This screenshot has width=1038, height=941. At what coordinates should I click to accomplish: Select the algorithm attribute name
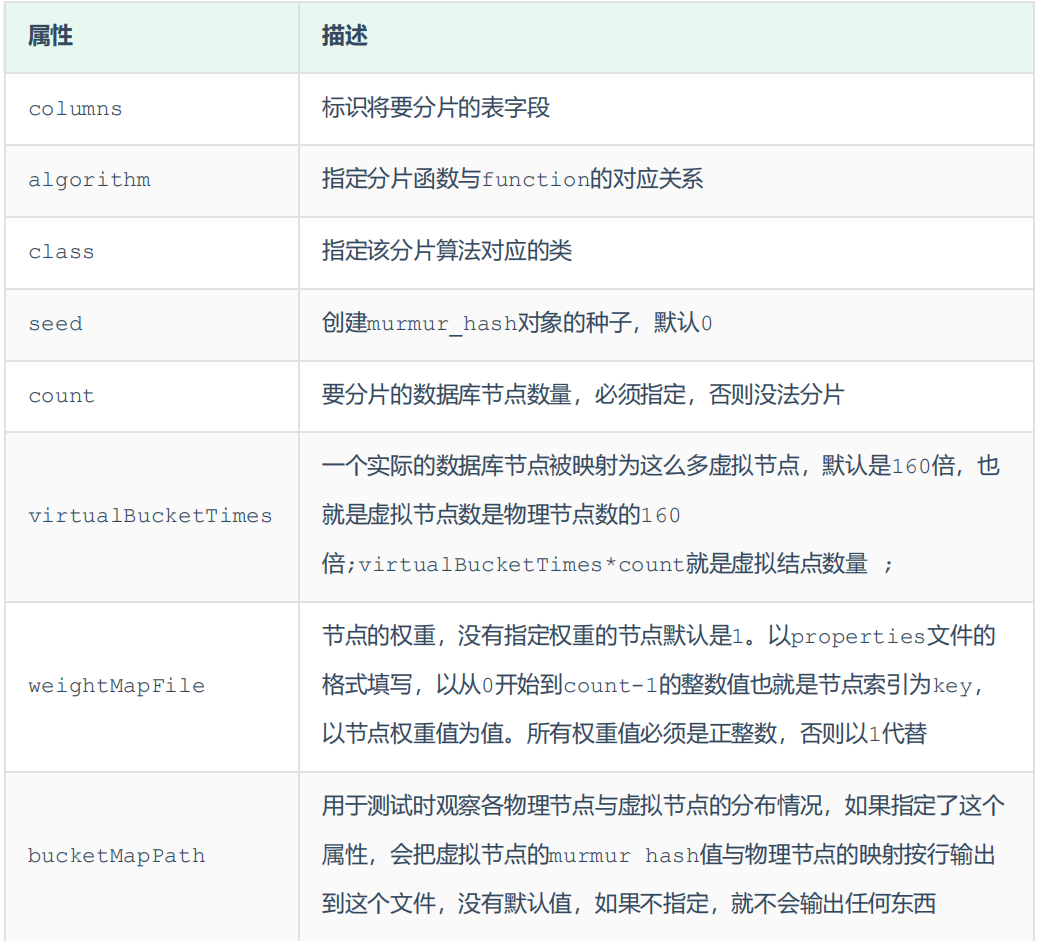click(x=89, y=181)
